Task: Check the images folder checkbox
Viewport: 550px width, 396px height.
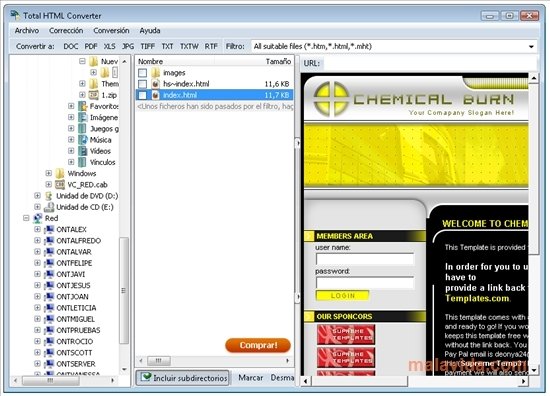Action: point(142,73)
